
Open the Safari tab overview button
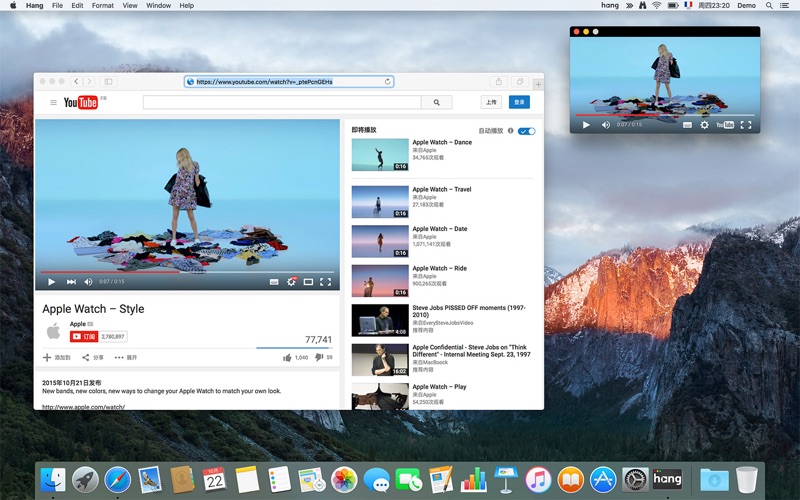pos(520,81)
